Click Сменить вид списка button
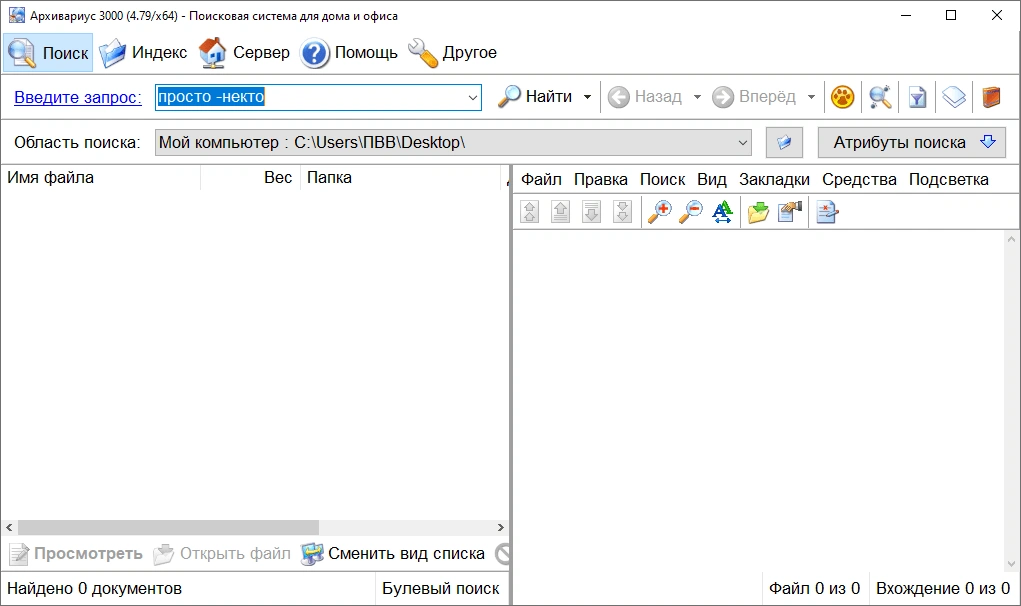This screenshot has width=1021, height=606. pos(393,554)
